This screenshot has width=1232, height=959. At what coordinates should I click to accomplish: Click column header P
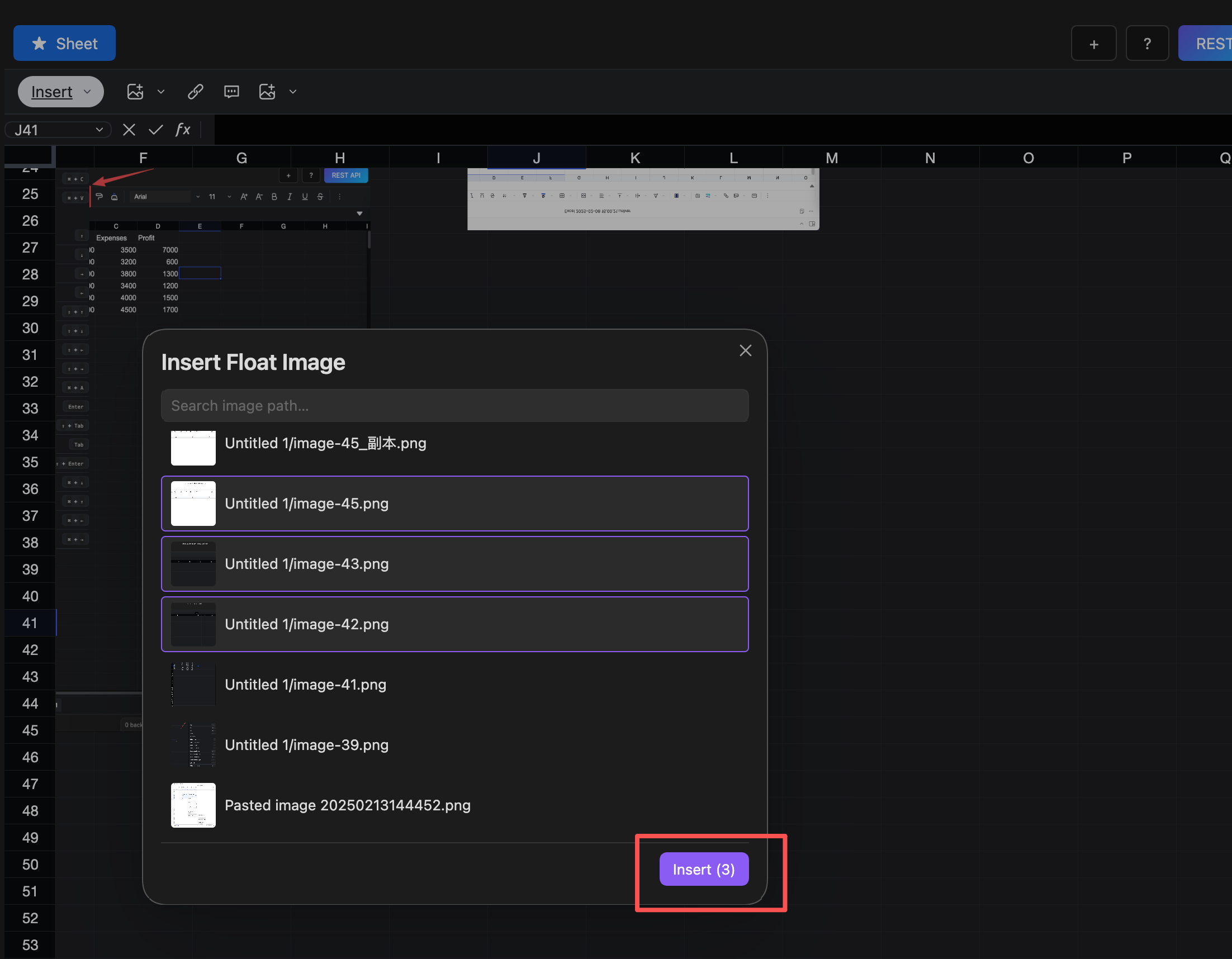[1126, 158]
